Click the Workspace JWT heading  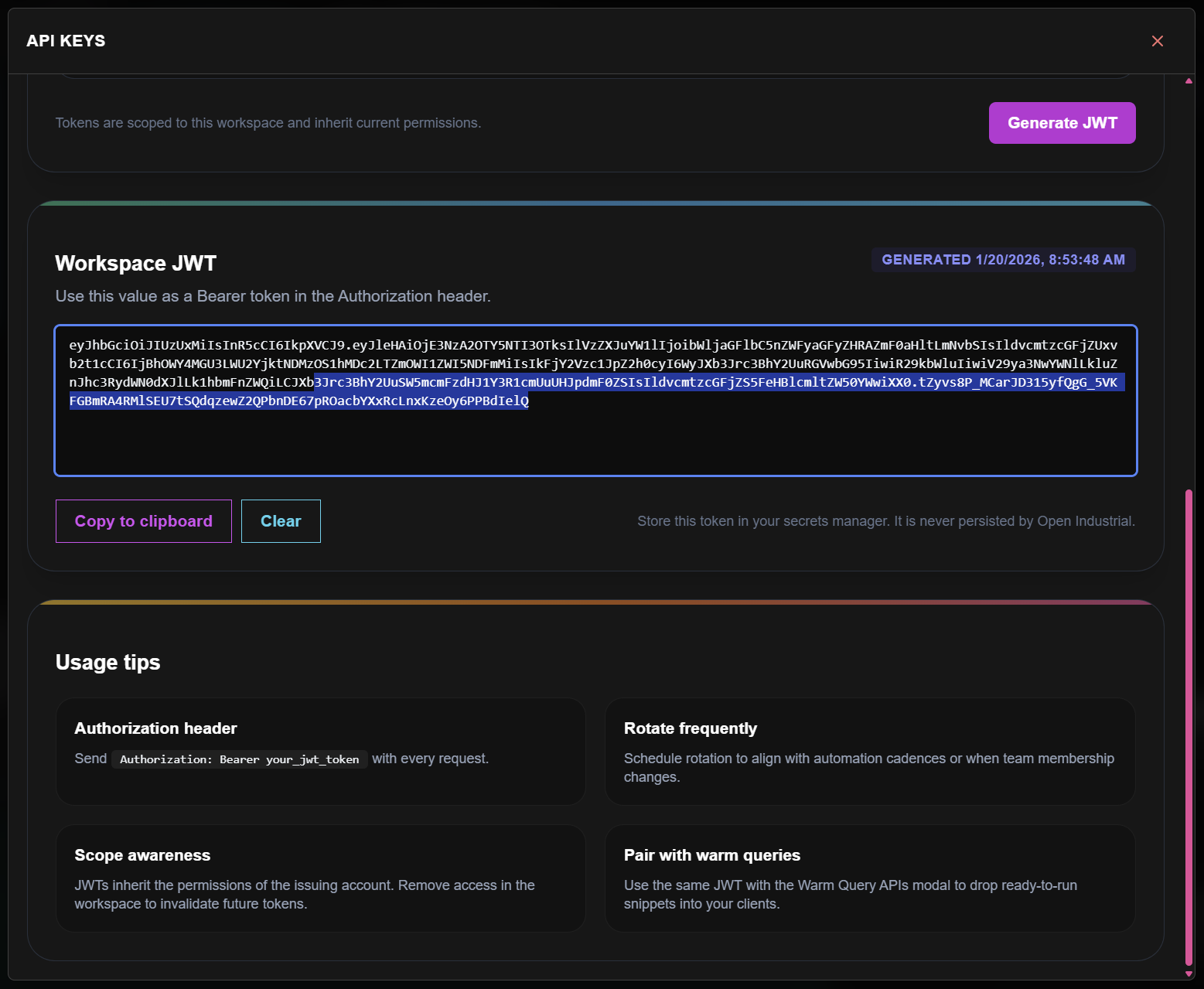click(x=136, y=264)
